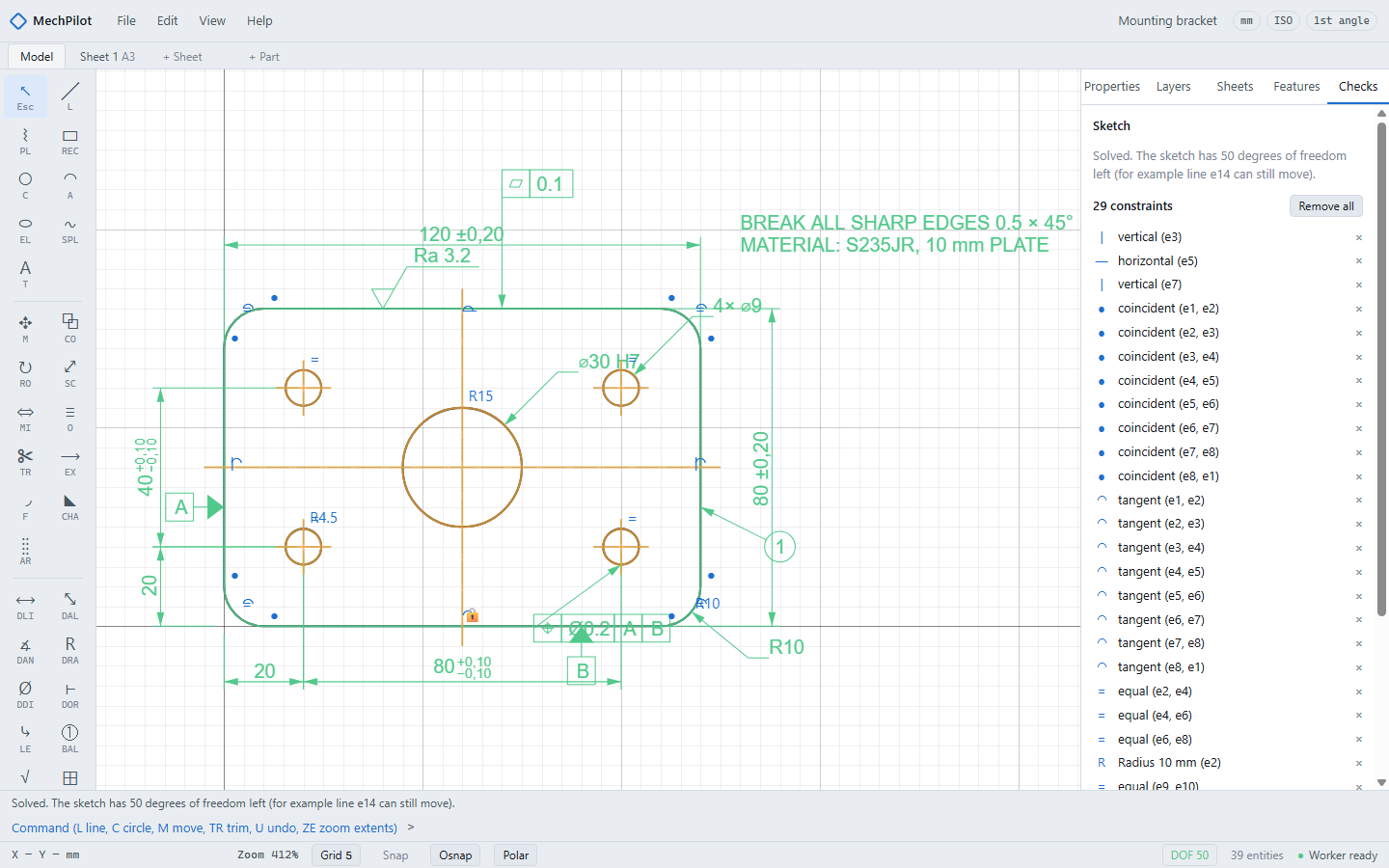1389x868 pixels.
Task: Activate the Trim tool (TR)
Action: pos(25,461)
